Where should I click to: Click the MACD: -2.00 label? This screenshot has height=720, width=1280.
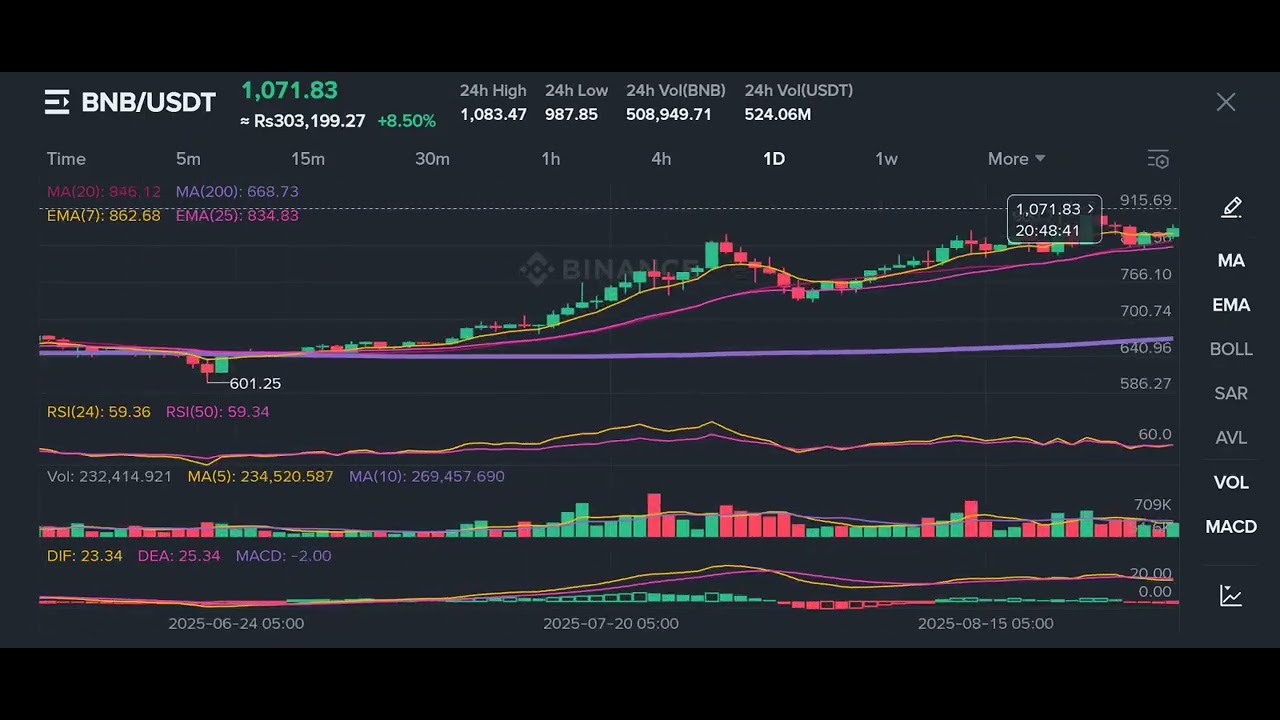283,555
